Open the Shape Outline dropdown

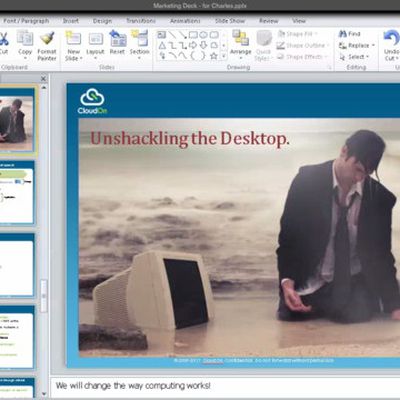pyautogui.click(x=303, y=45)
